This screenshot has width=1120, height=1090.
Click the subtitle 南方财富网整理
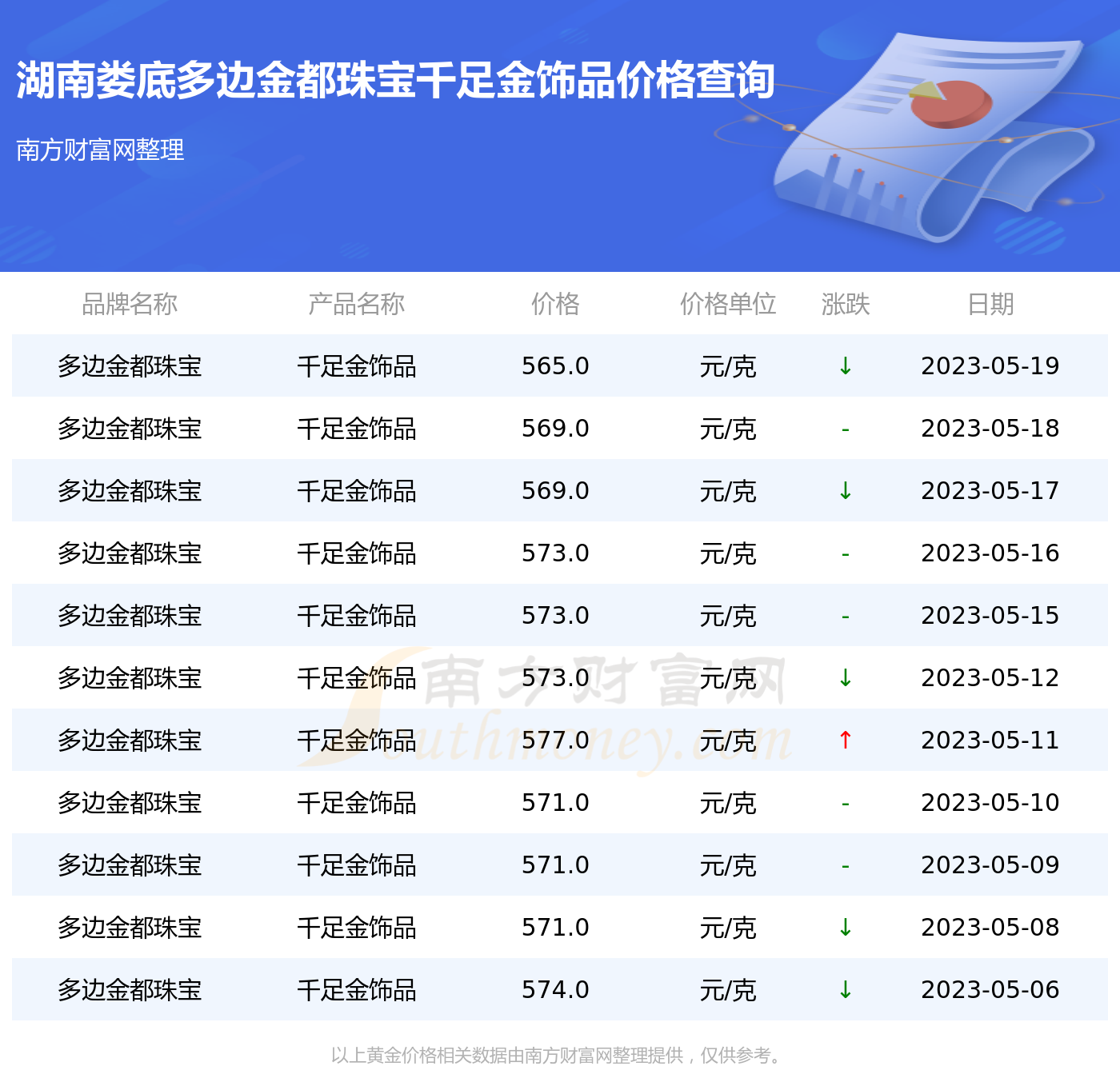click(100, 150)
